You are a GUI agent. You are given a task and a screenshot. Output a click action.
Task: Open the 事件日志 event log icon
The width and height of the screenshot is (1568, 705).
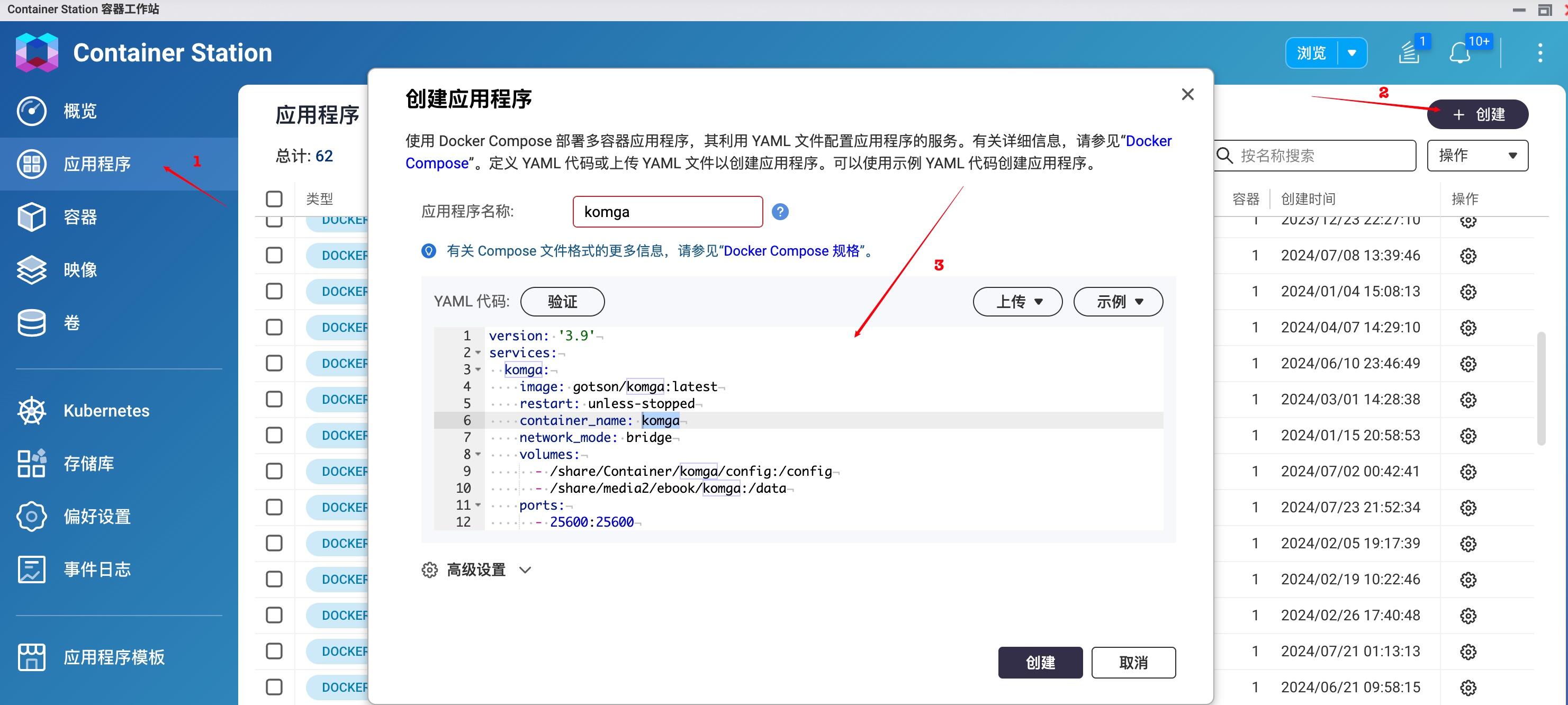pos(31,570)
